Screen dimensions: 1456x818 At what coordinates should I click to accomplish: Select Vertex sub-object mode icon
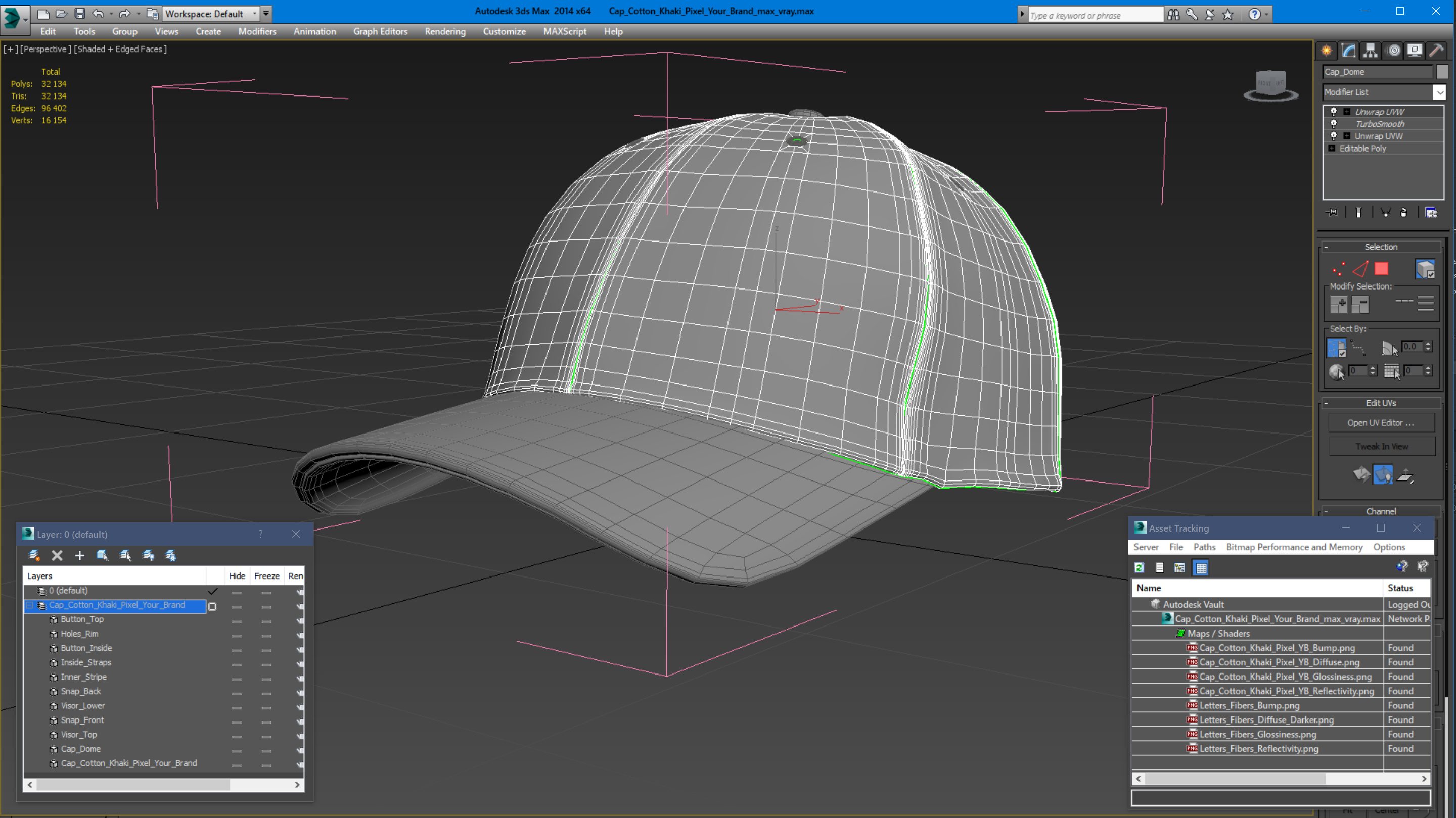1338,269
